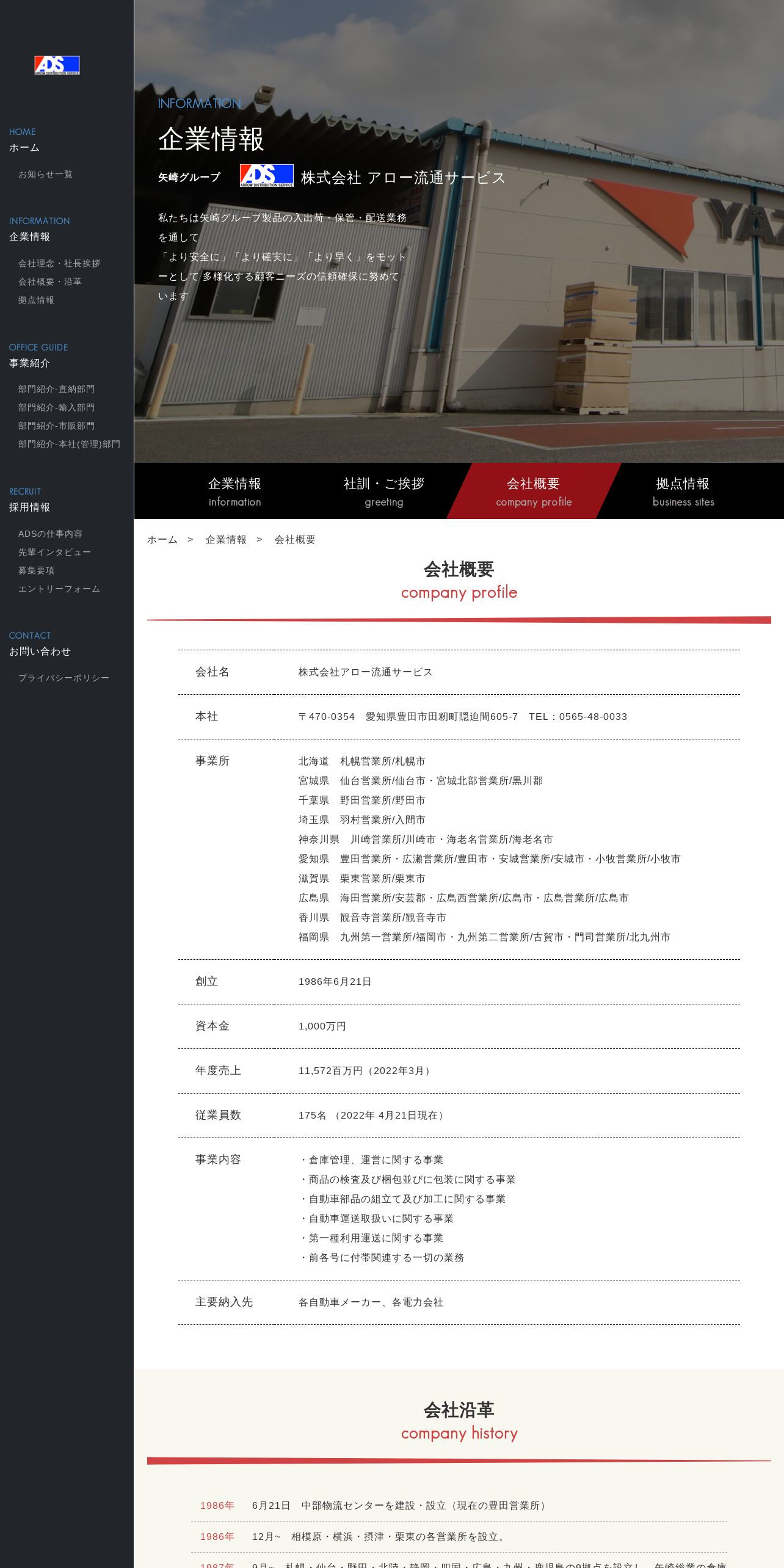
Task: Open プライバシーポリシー link
Action: pyautogui.click(x=64, y=678)
